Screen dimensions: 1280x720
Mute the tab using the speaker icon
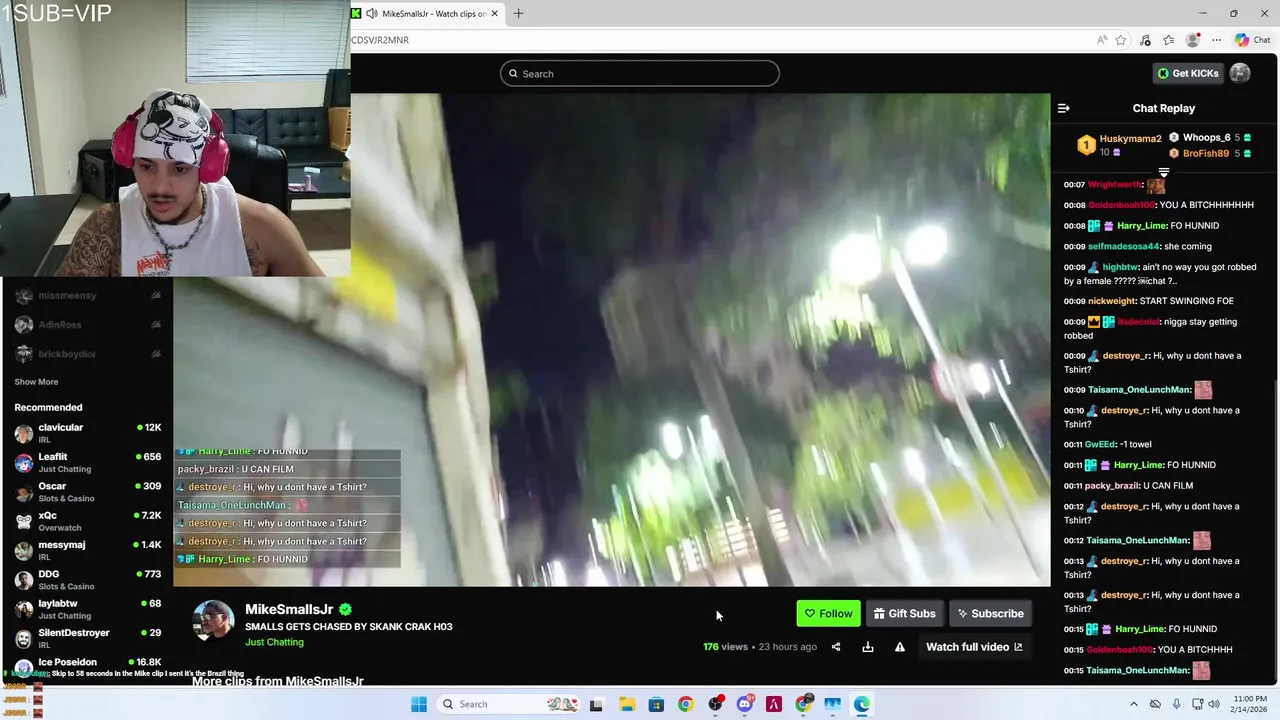click(x=372, y=13)
